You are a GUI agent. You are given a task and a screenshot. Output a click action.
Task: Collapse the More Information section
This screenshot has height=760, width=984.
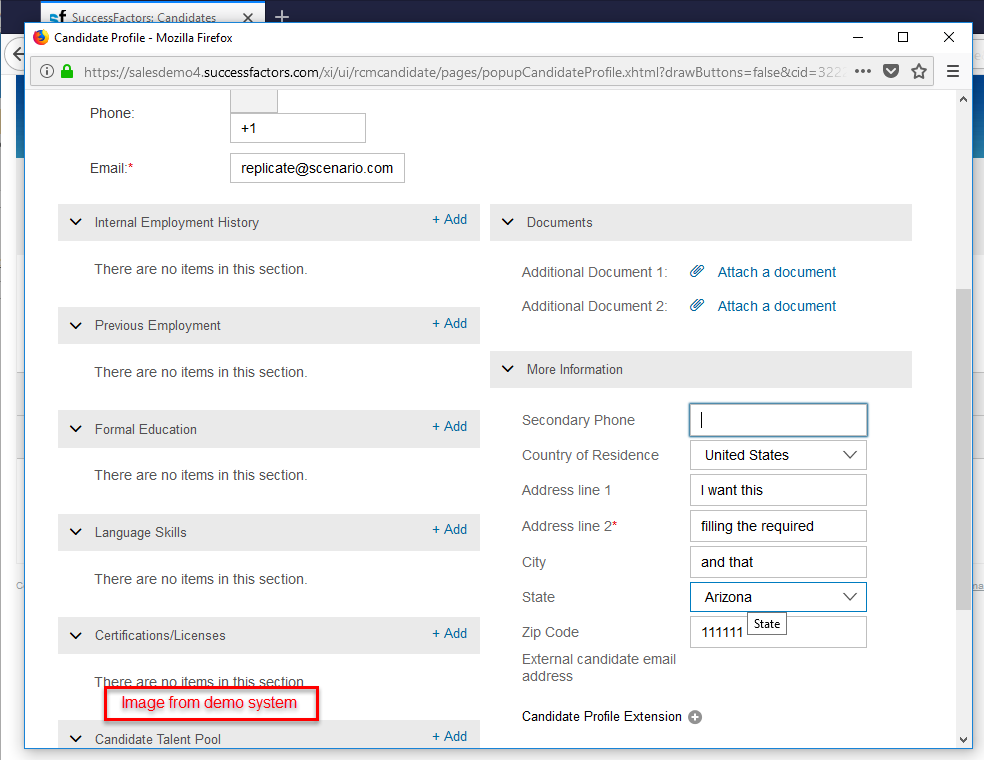pos(508,369)
